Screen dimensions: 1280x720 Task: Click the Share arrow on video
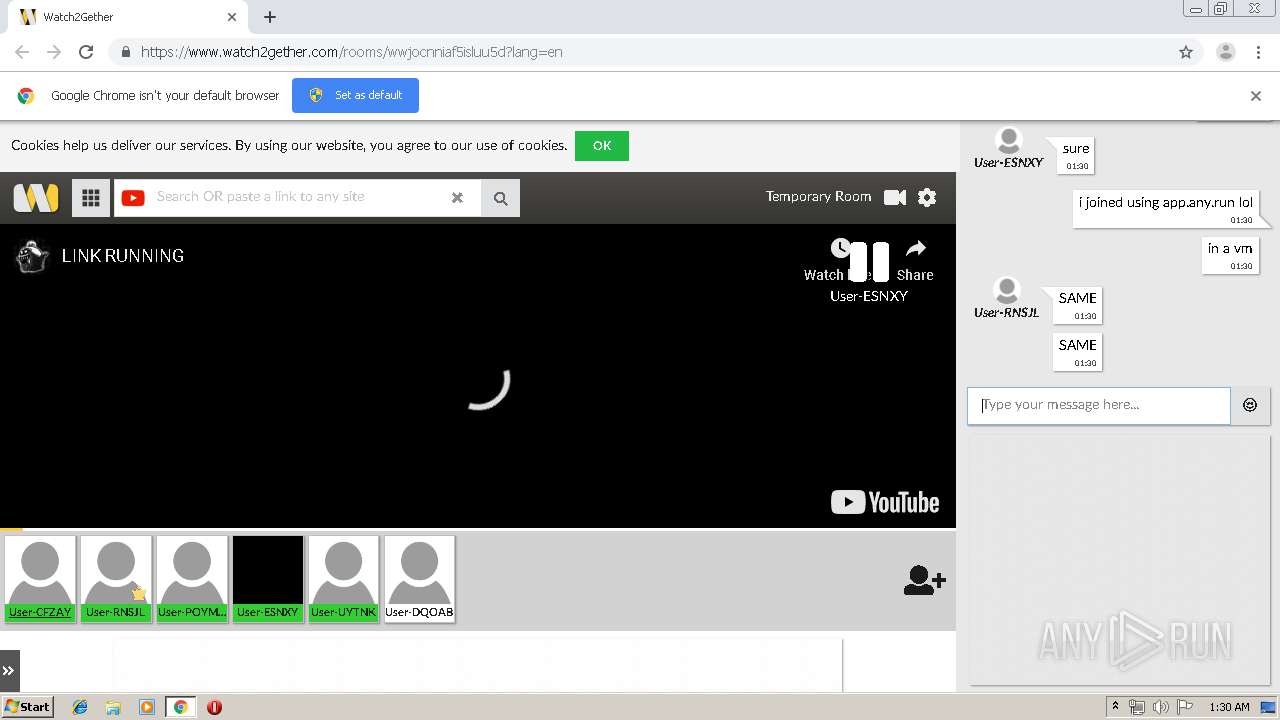click(x=915, y=248)
